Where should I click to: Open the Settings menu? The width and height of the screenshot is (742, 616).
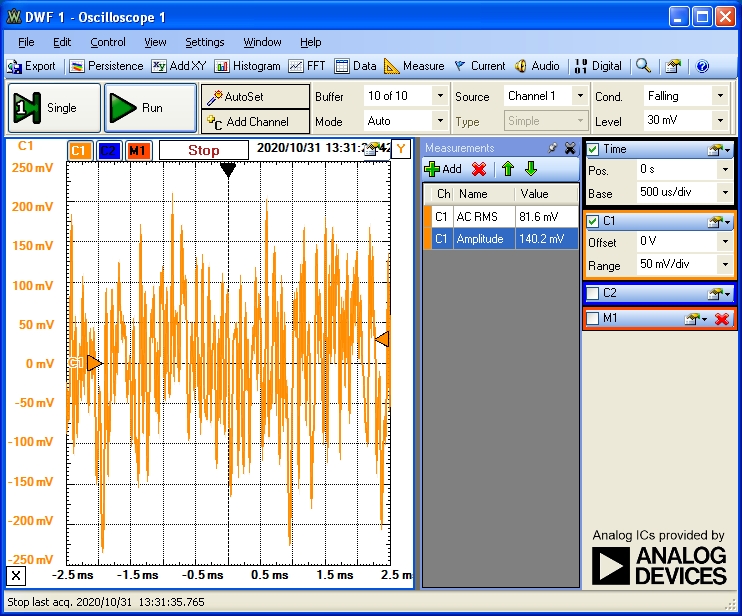pyautogui.click(x=204, y=42)
